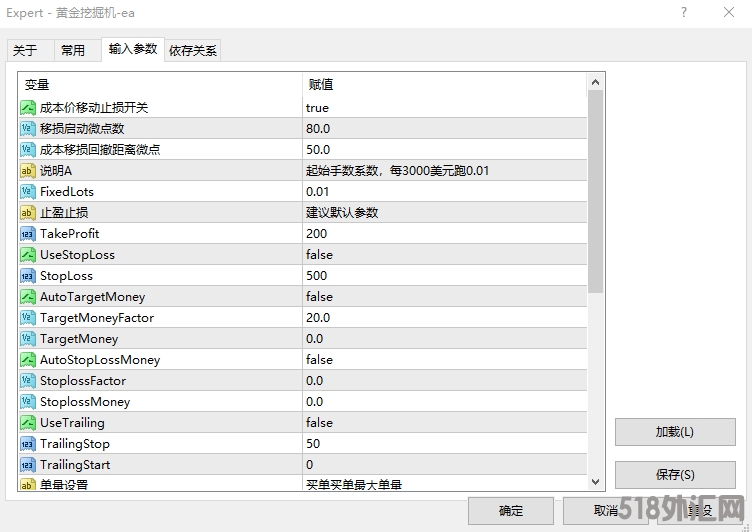Click the double icon beside FixedLots

tap(28, 192)
